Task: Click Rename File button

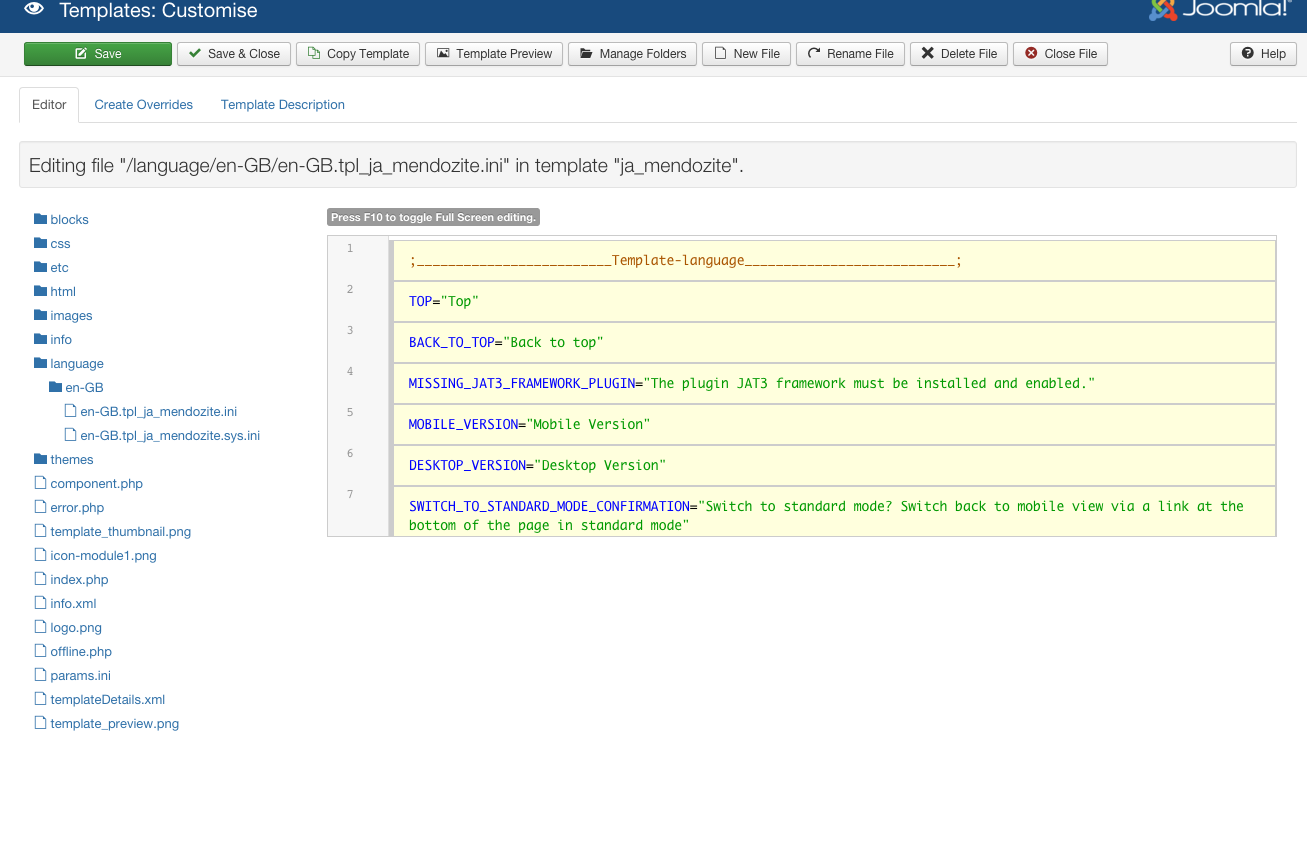Action: tap(850, 54)
